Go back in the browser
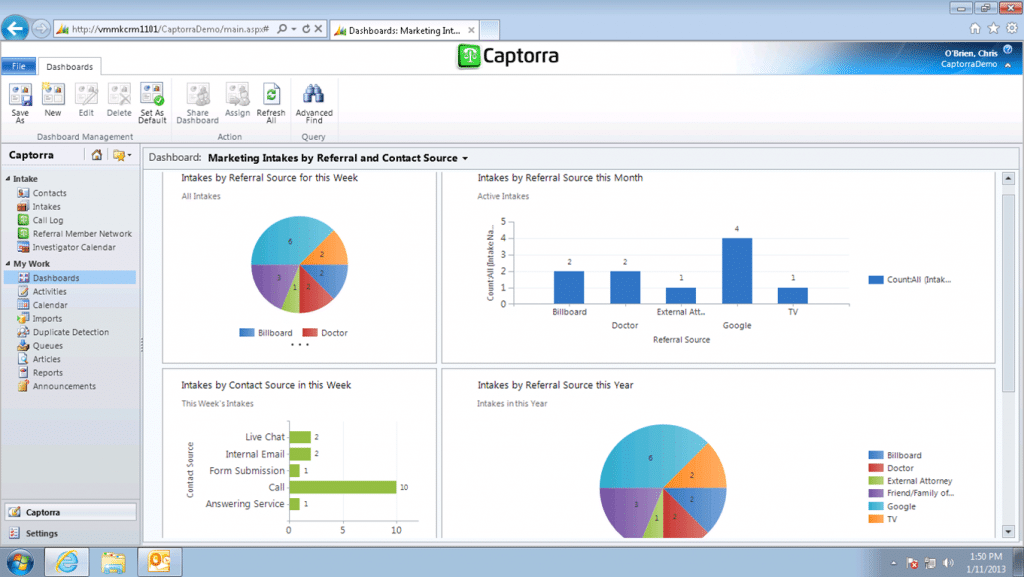1024x577 pixels. [15, 29]
